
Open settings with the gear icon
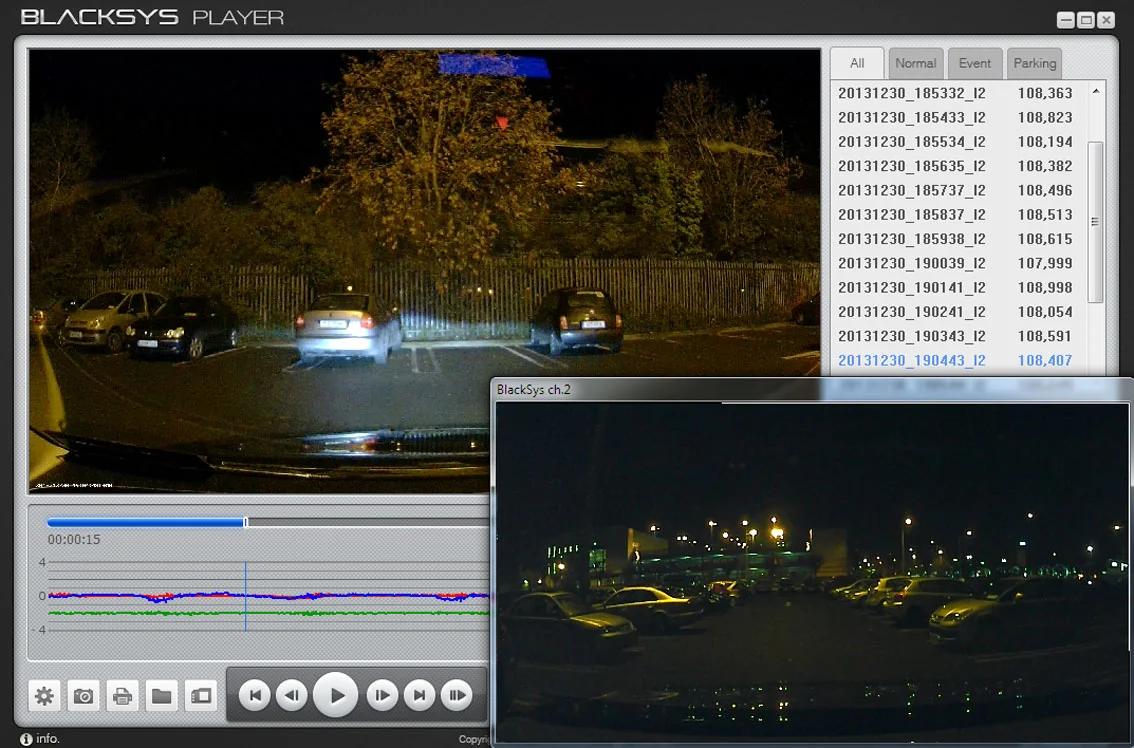(x=44, y=696)
